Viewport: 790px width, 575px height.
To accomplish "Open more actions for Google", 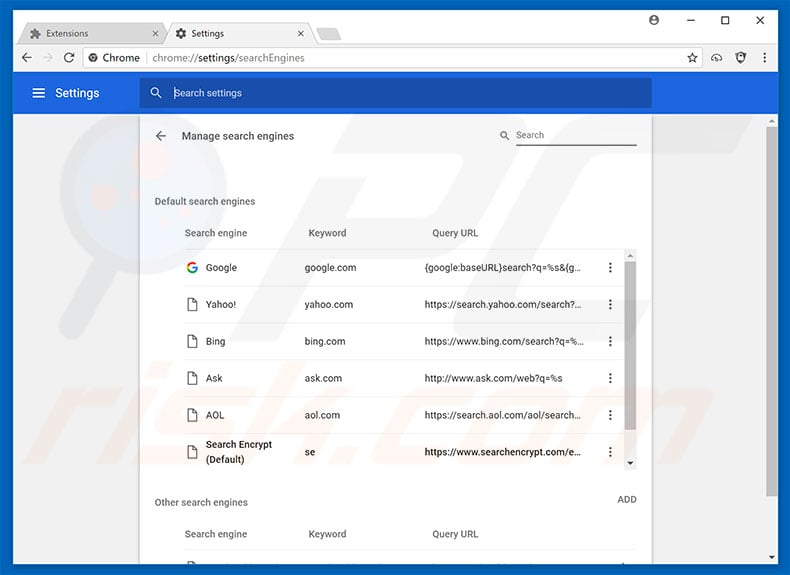I will pos(610,268).
